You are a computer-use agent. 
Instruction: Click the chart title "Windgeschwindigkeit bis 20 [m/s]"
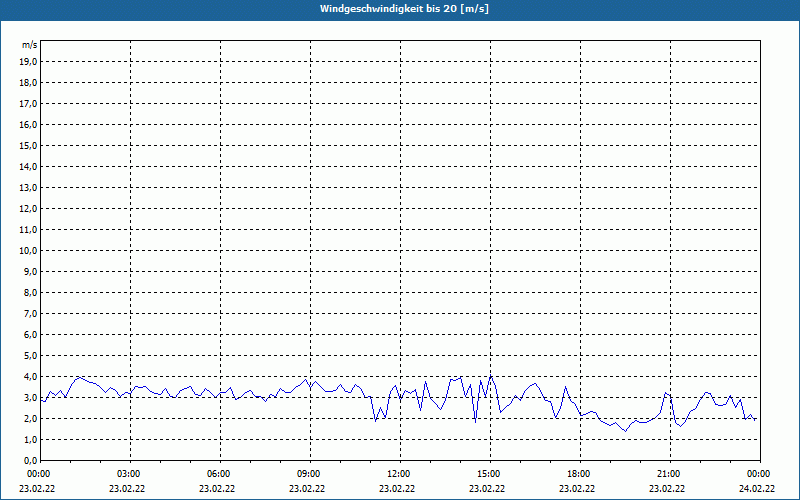pos(404,9)
